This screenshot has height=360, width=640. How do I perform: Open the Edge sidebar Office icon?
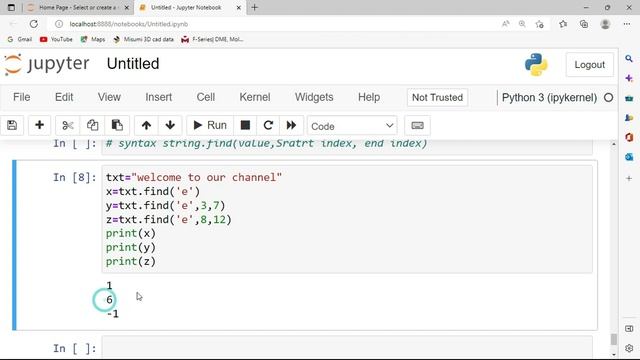click(629, 137)
